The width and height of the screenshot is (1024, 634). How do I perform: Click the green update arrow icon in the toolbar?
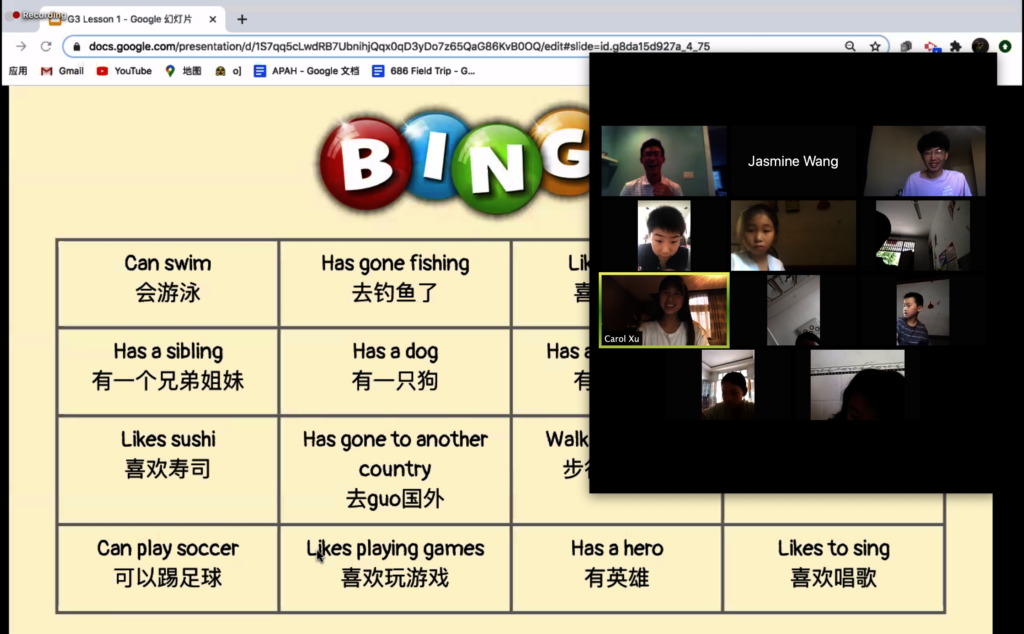point(1005,46)
